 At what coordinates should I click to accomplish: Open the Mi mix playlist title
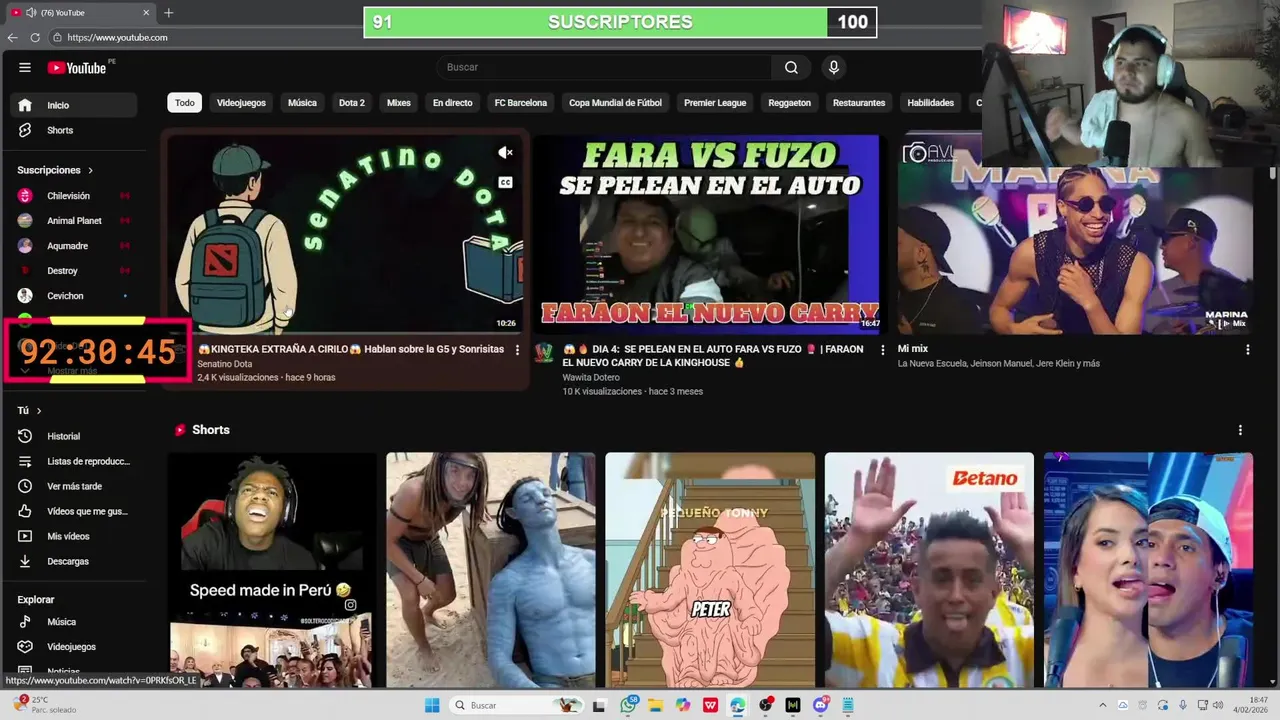click(x=913, y=349)
